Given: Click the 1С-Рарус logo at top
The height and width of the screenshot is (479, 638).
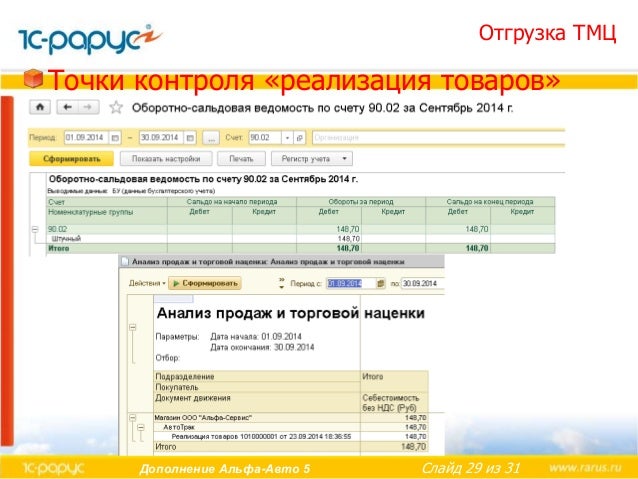Looking at the screenshot, I should 90,39.
